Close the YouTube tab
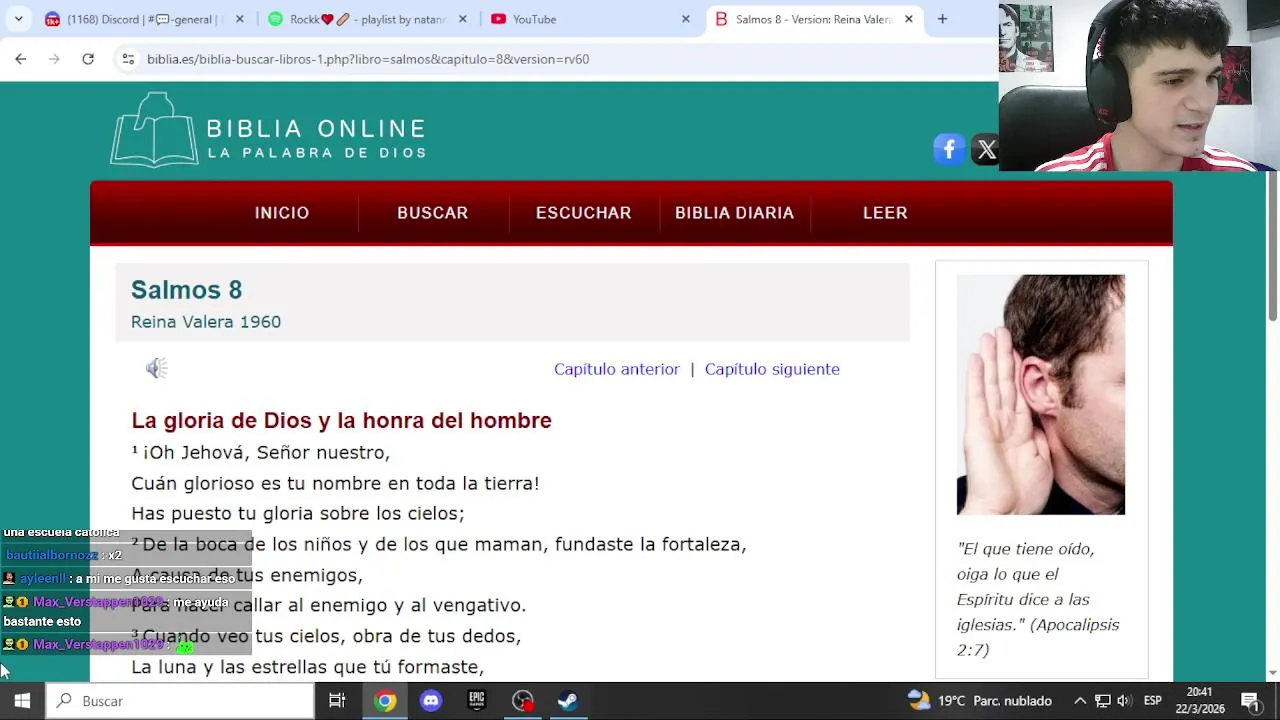Image resolution: width=1280 pixels, height=720 pixels. tap(685, 19)
